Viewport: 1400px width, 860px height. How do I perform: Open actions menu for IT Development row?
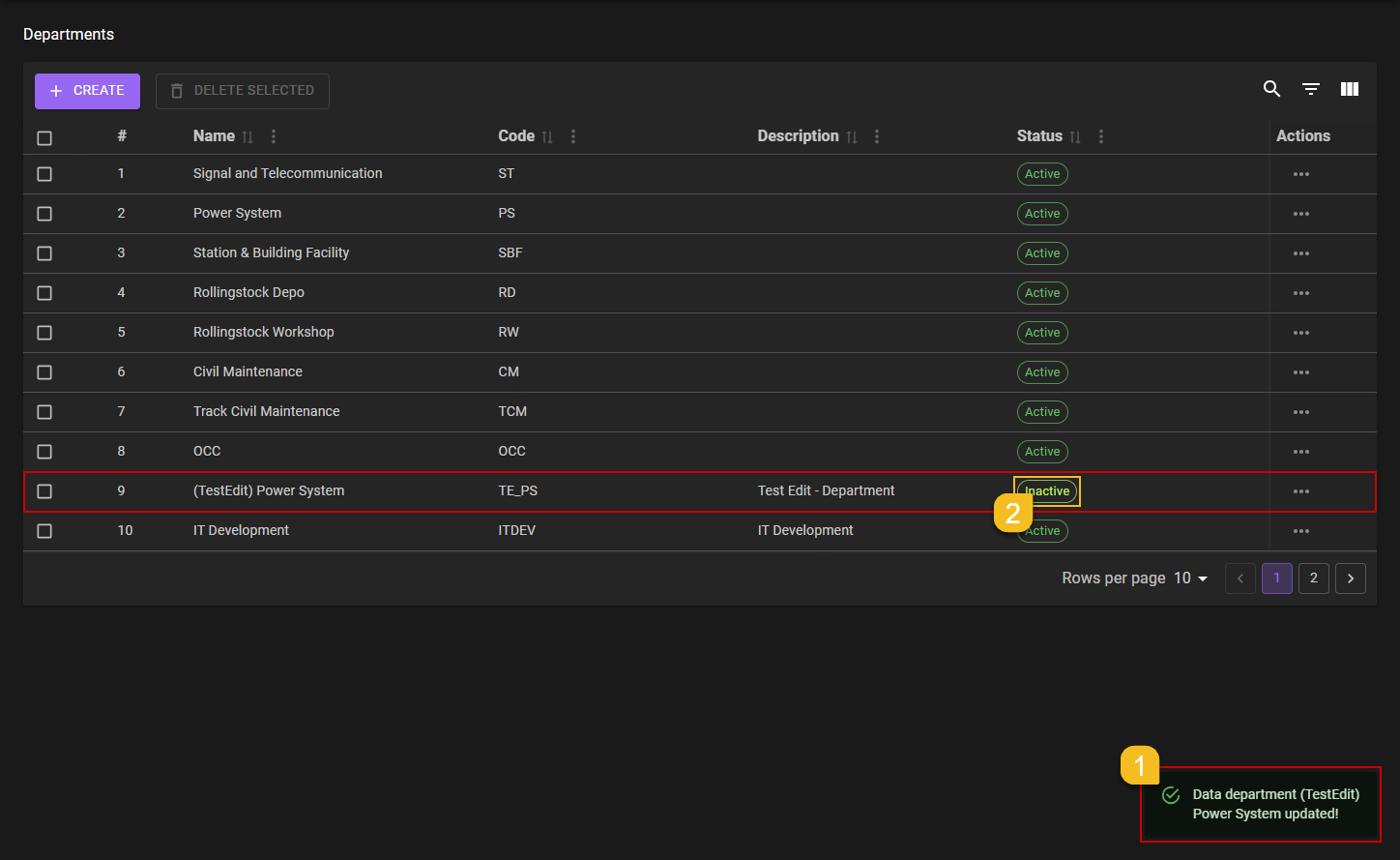[1300, 531]
